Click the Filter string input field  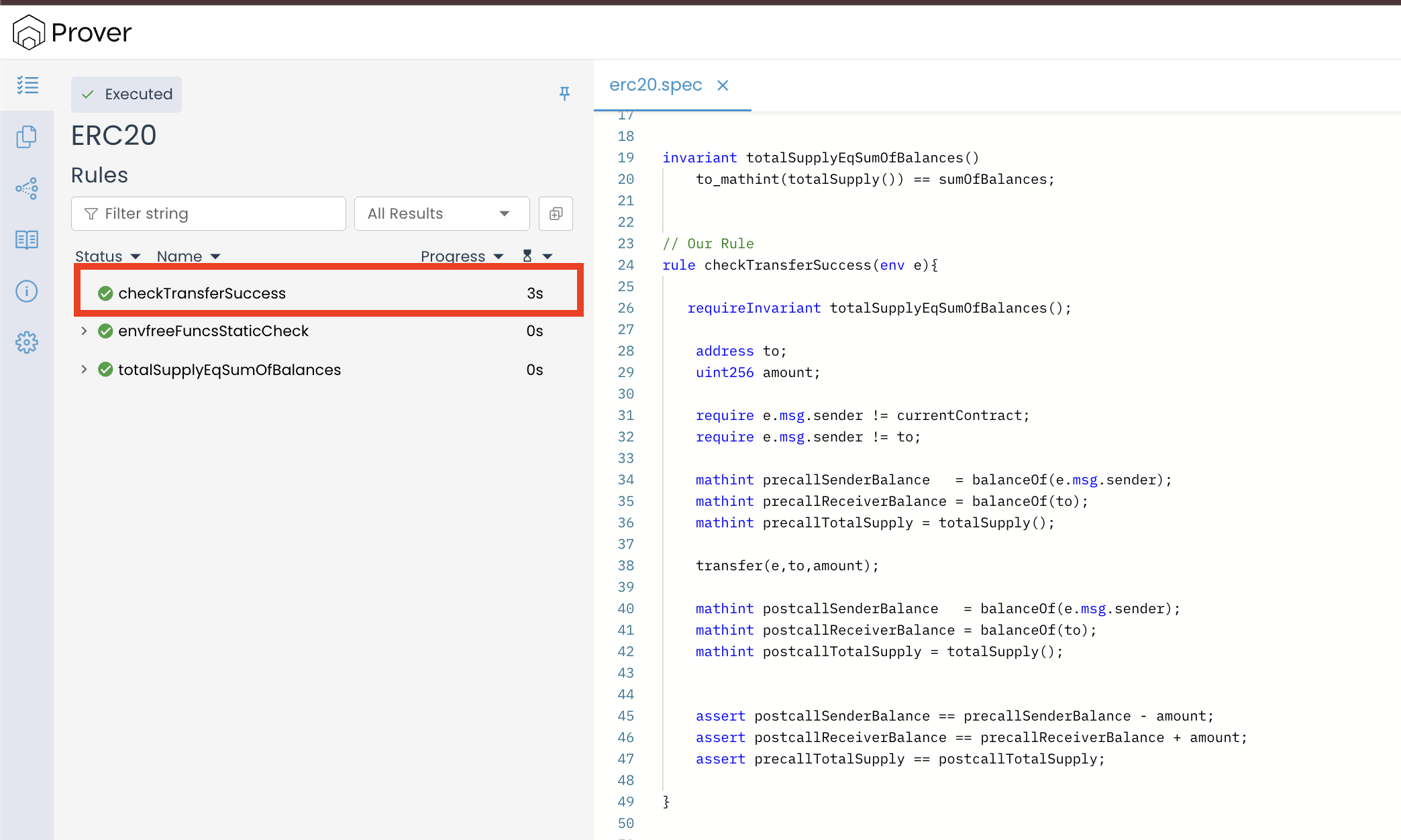pos(208,213)
